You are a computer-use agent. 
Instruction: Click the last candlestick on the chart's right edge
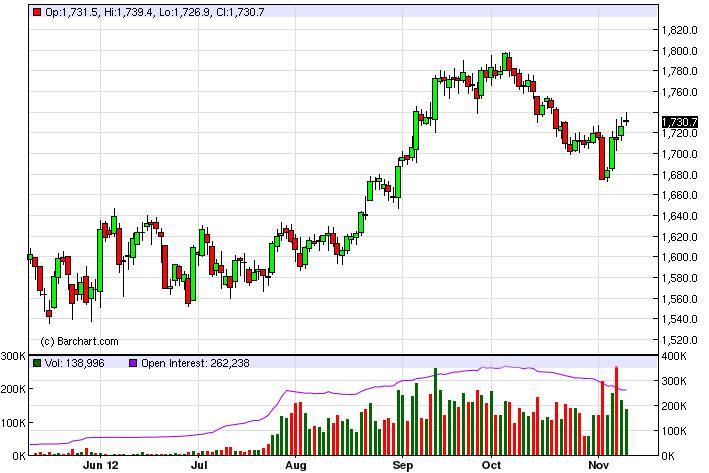tap(626, 121)
